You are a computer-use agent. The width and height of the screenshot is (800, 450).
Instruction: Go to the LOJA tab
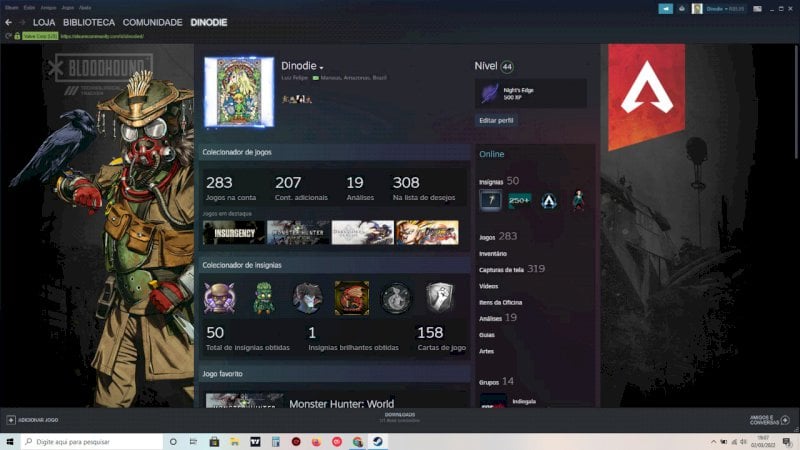click(44, 22)
